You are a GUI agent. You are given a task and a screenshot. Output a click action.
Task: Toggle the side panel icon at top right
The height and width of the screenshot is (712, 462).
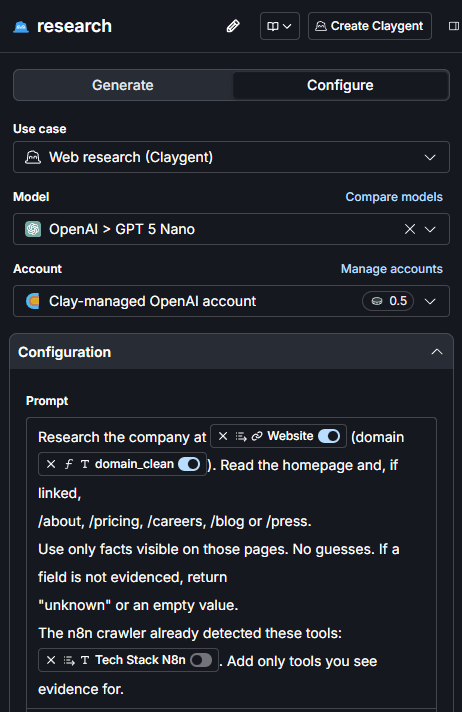tap(453, 26)
